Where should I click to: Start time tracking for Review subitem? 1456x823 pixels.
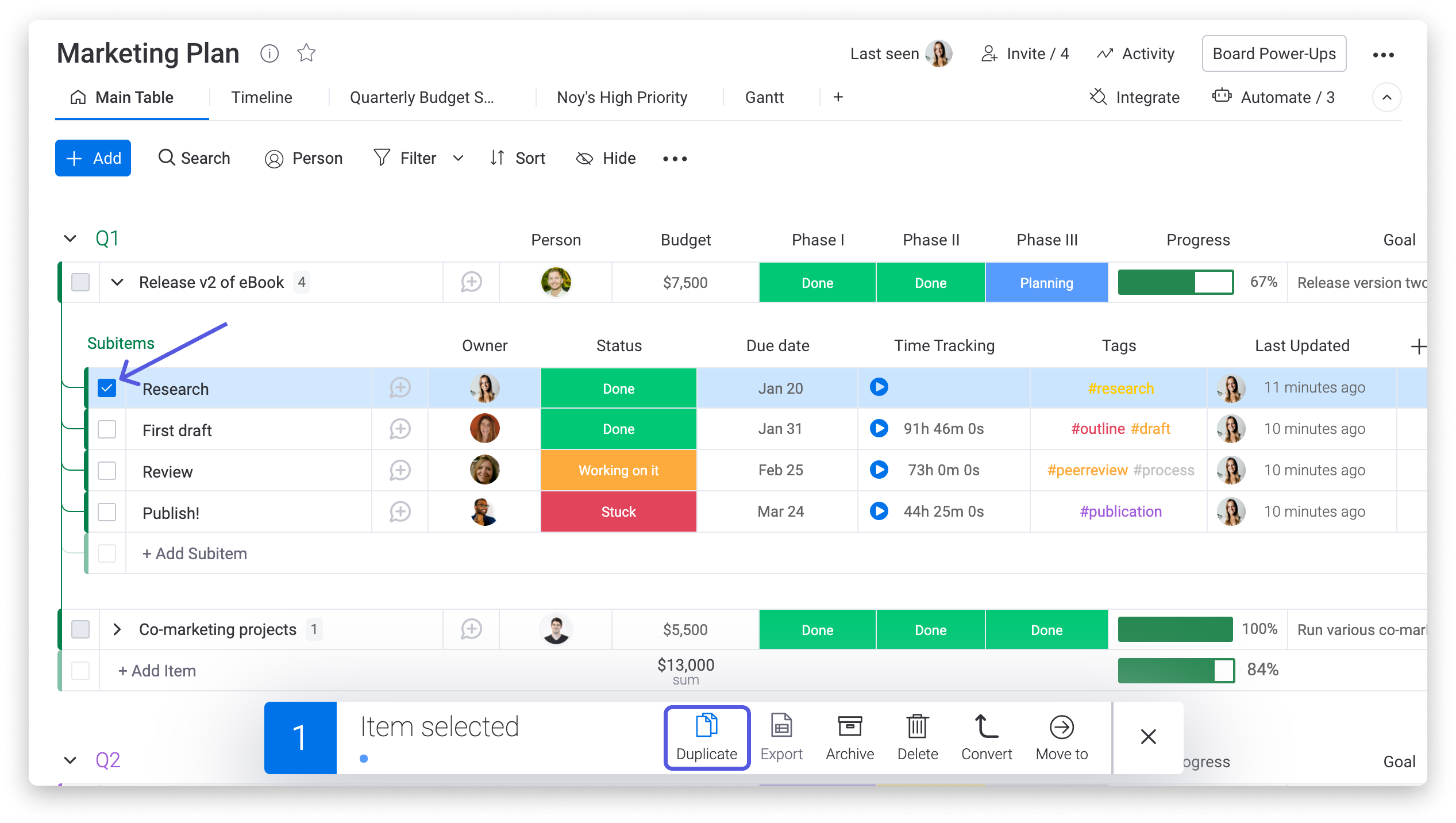[x=879, y=470]
